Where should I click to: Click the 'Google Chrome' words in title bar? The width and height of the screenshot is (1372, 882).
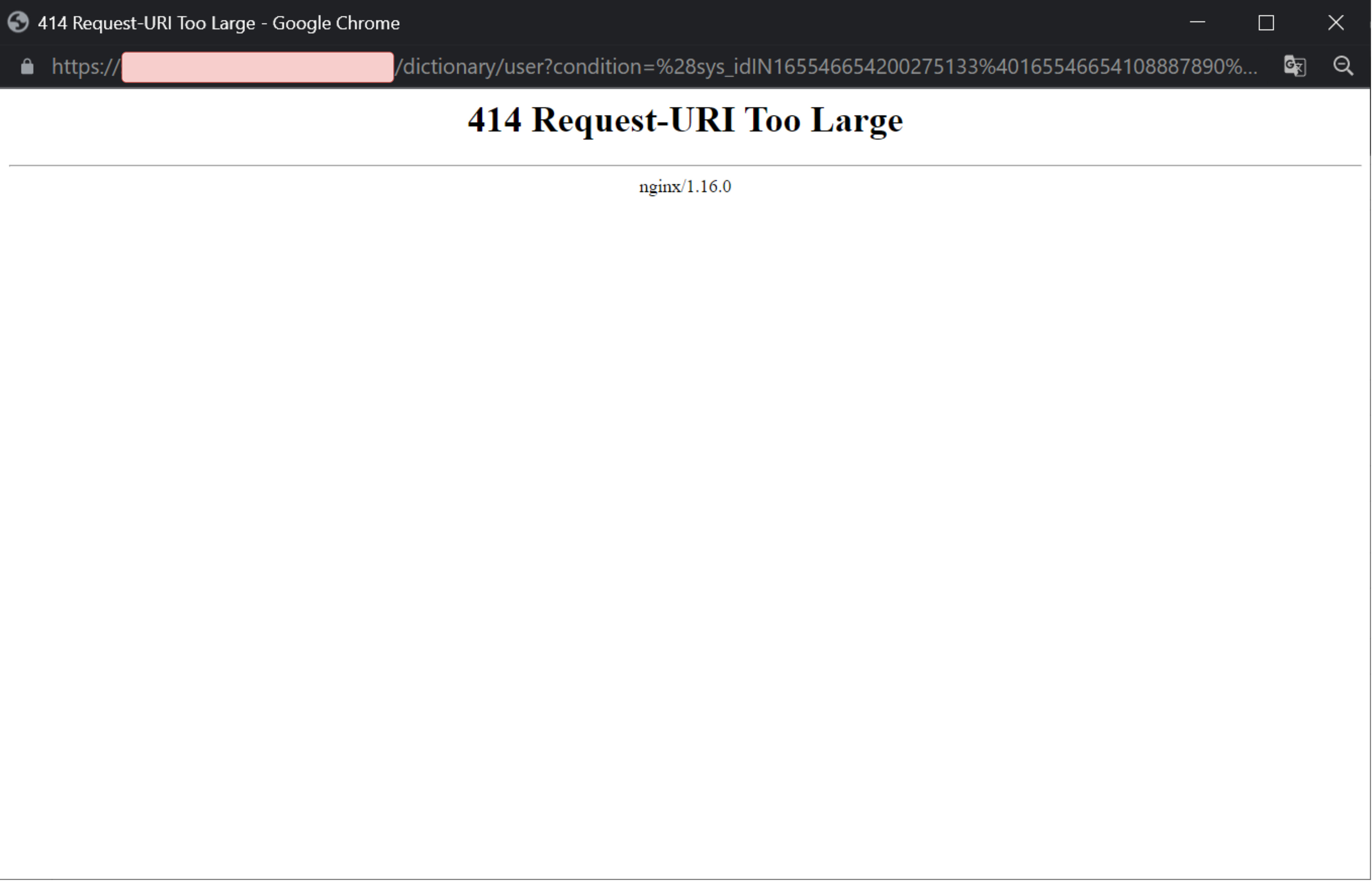click(x=335, y=24)
